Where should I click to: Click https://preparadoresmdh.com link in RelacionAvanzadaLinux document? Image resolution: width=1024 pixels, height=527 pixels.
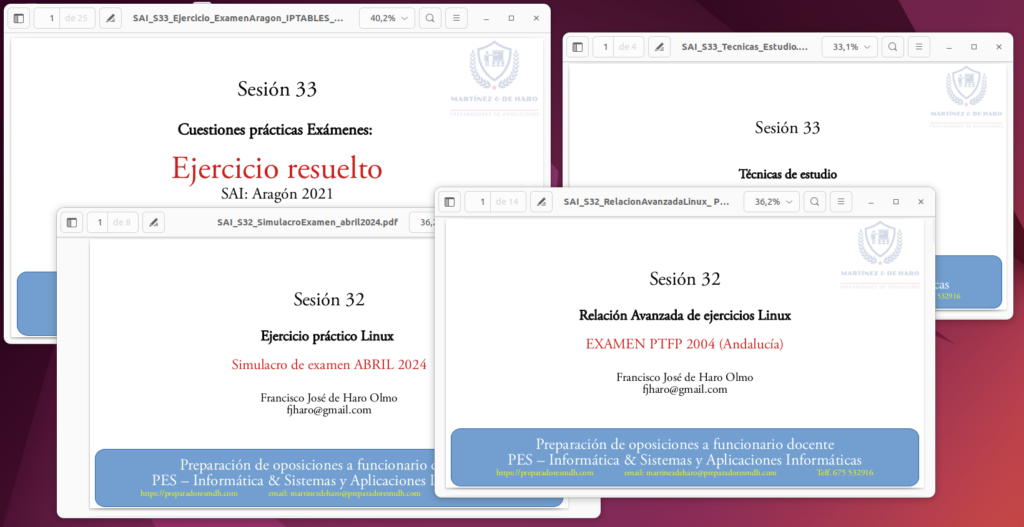pos(545,473)
